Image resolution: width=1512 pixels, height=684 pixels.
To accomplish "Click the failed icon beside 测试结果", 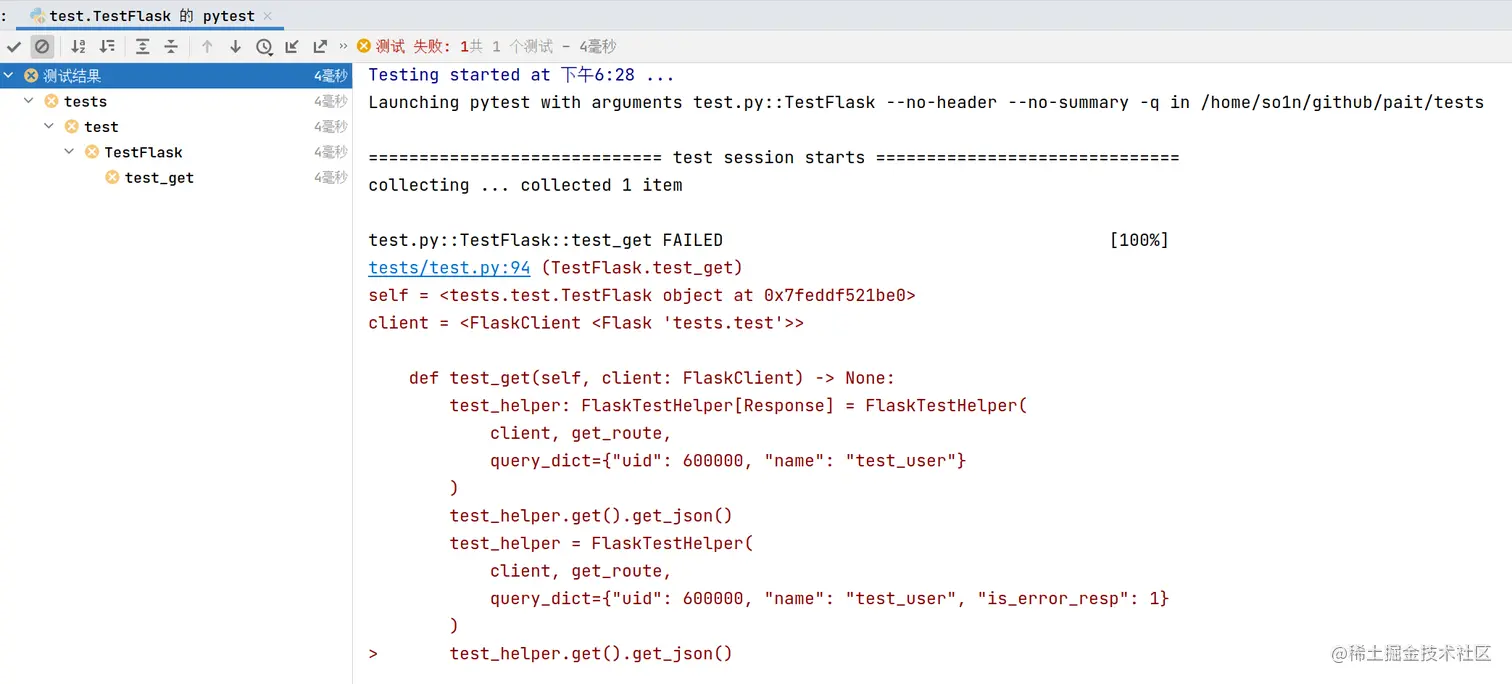I will [x=31, y=76].
